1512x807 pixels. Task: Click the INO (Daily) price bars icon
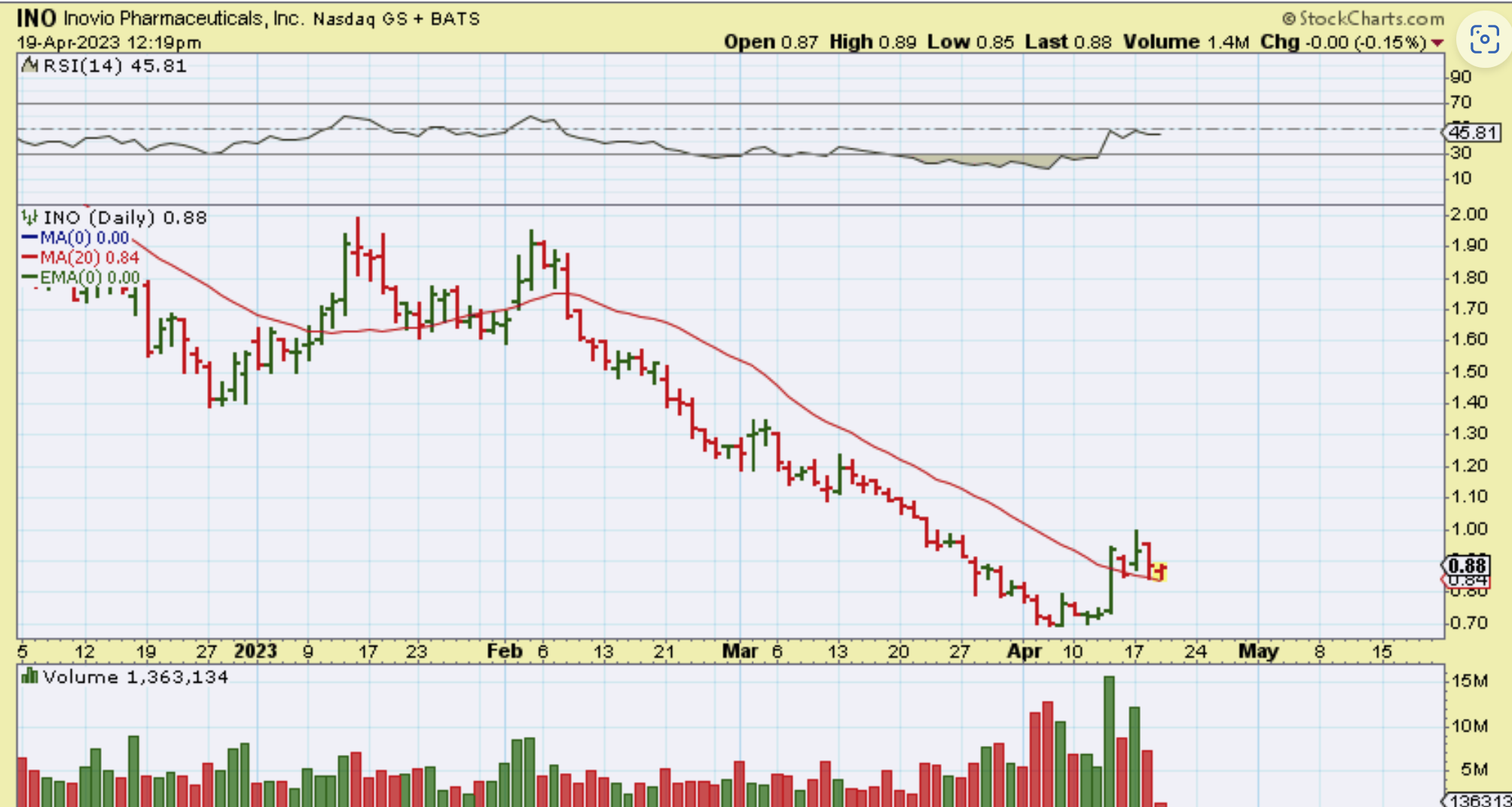(x=29, y=218)
